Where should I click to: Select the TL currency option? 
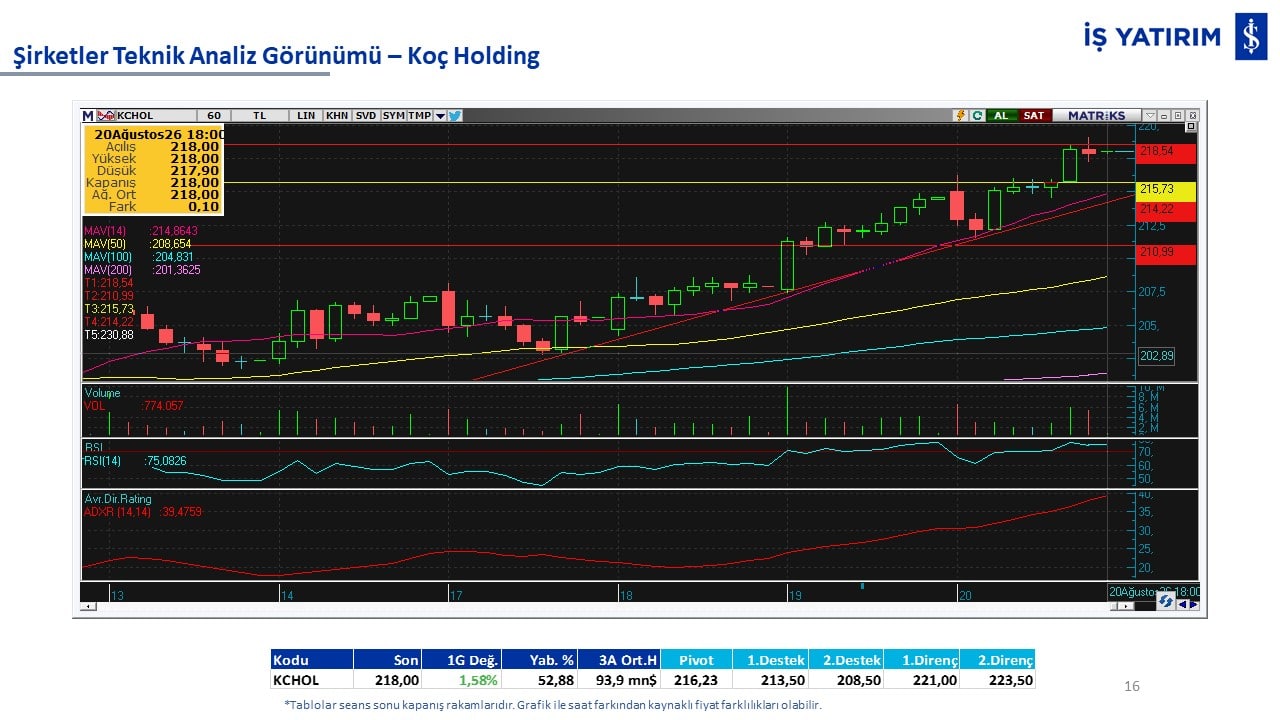click(x=260, y=115)
